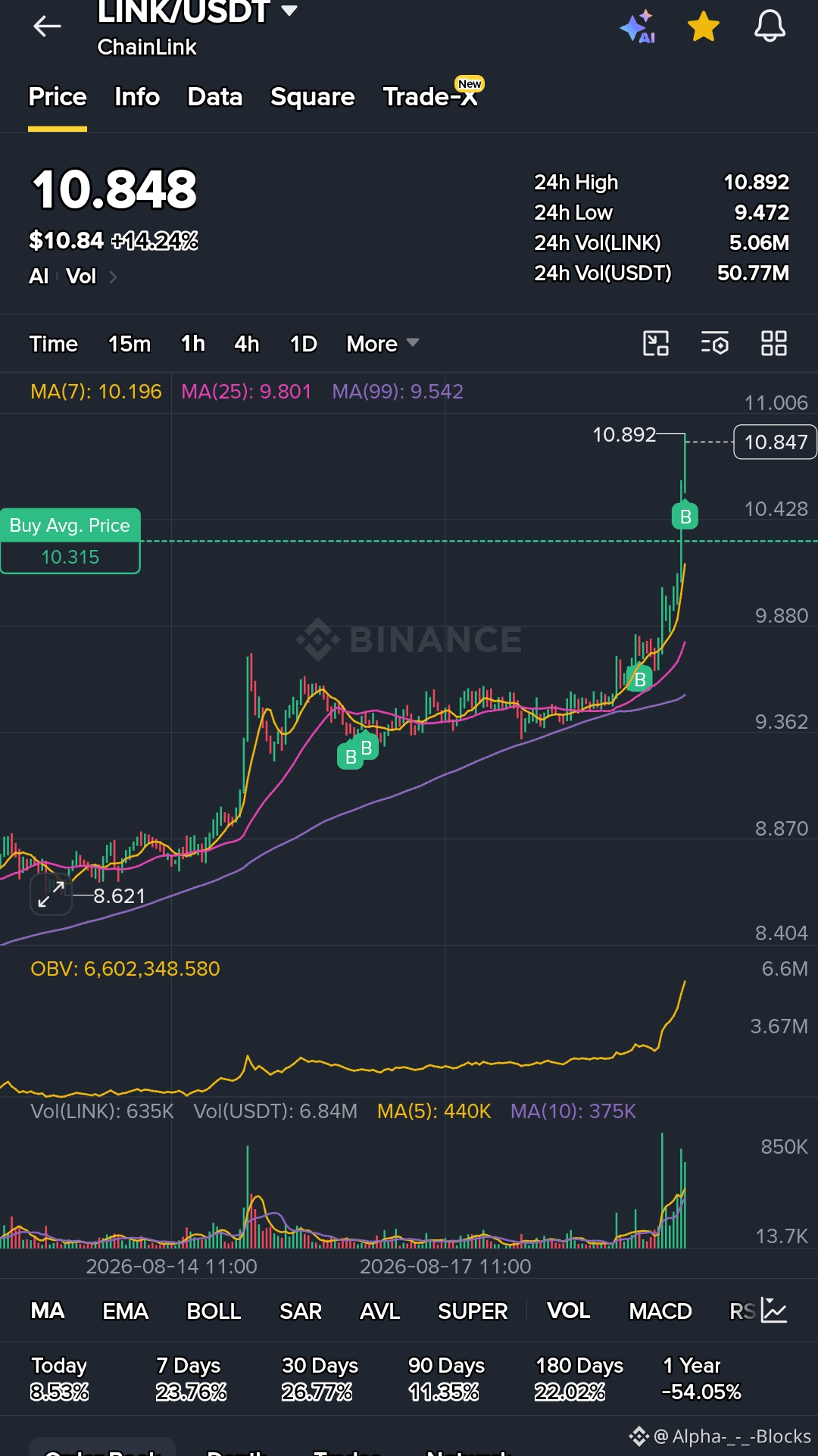Select the 15m timeframe
This screenshot has width=818, height=1456.
point(130,344)
